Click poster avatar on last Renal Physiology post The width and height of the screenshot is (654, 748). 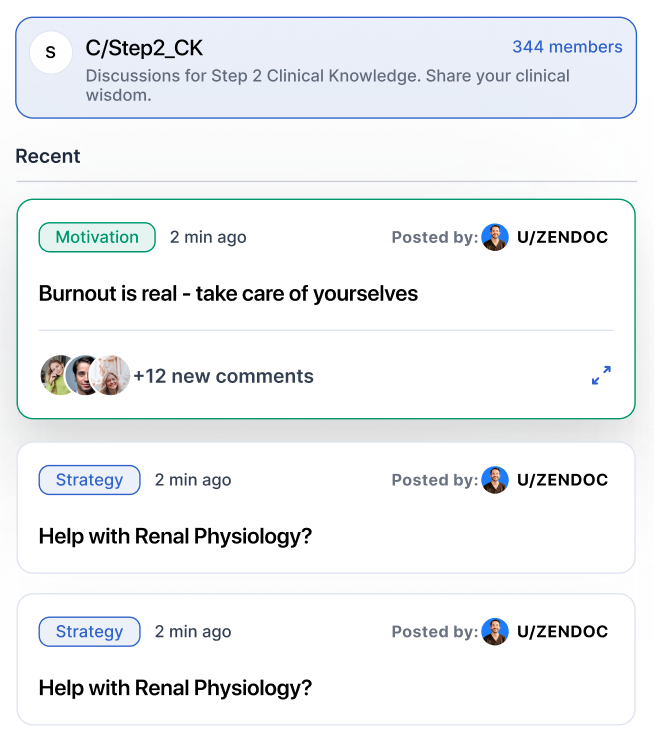495,632
